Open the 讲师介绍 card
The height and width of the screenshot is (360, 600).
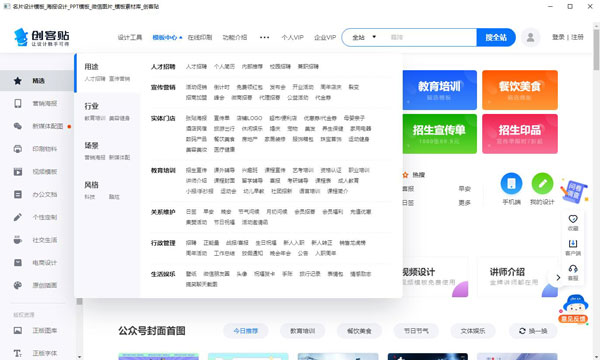pos(517,277)
